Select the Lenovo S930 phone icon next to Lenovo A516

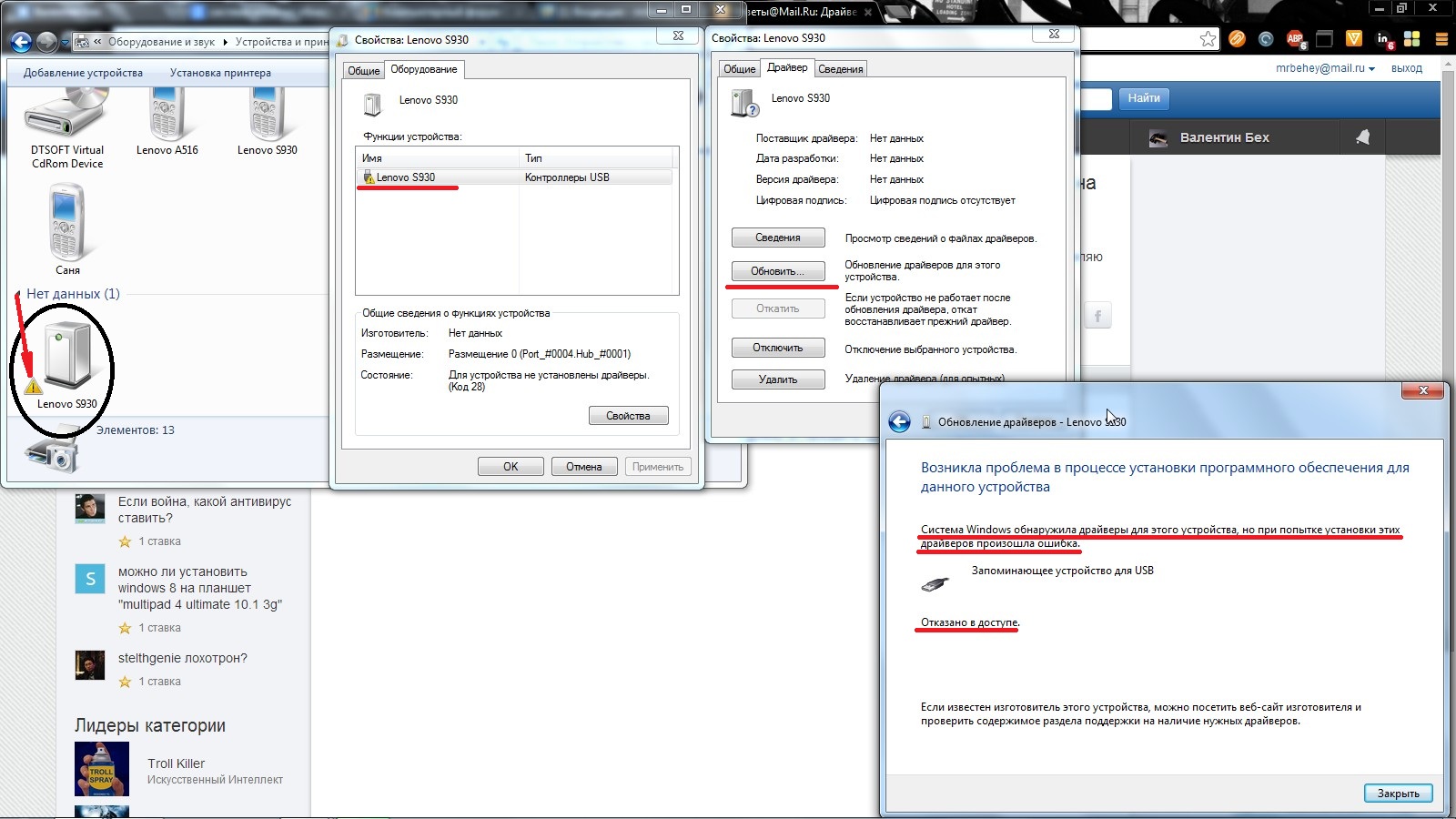pos(267,121)
